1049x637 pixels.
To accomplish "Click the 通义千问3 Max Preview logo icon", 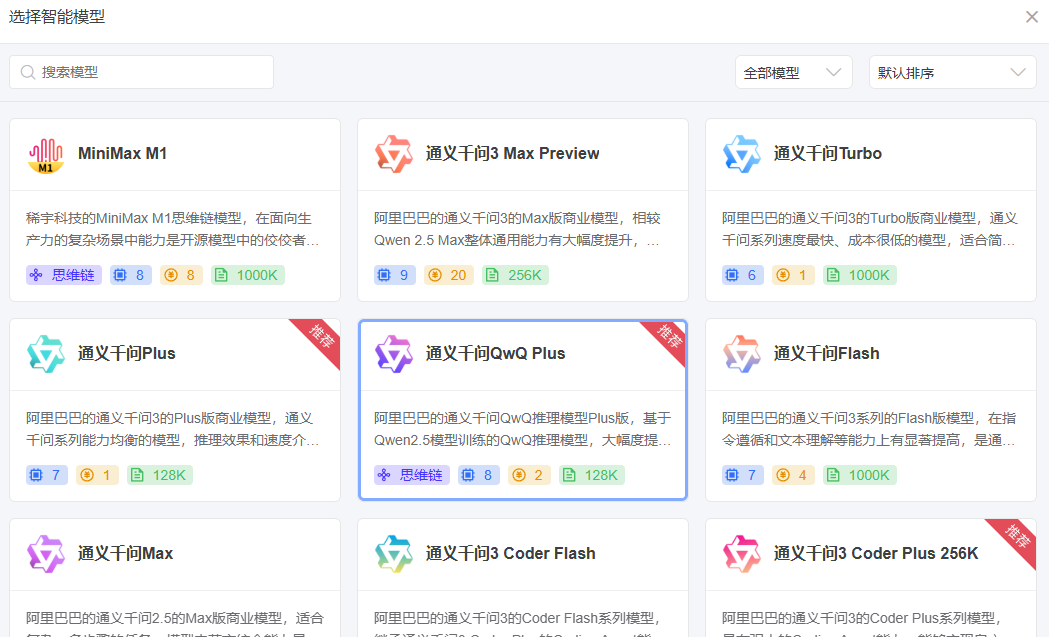I will click(393, 154).
